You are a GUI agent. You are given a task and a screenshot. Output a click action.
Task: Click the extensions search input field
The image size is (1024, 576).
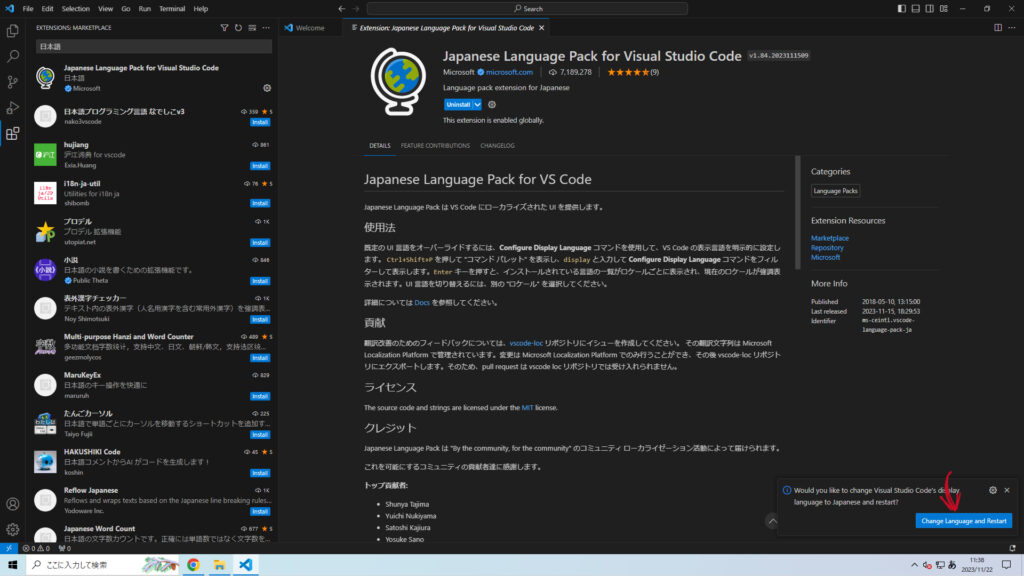click(153, 46)
